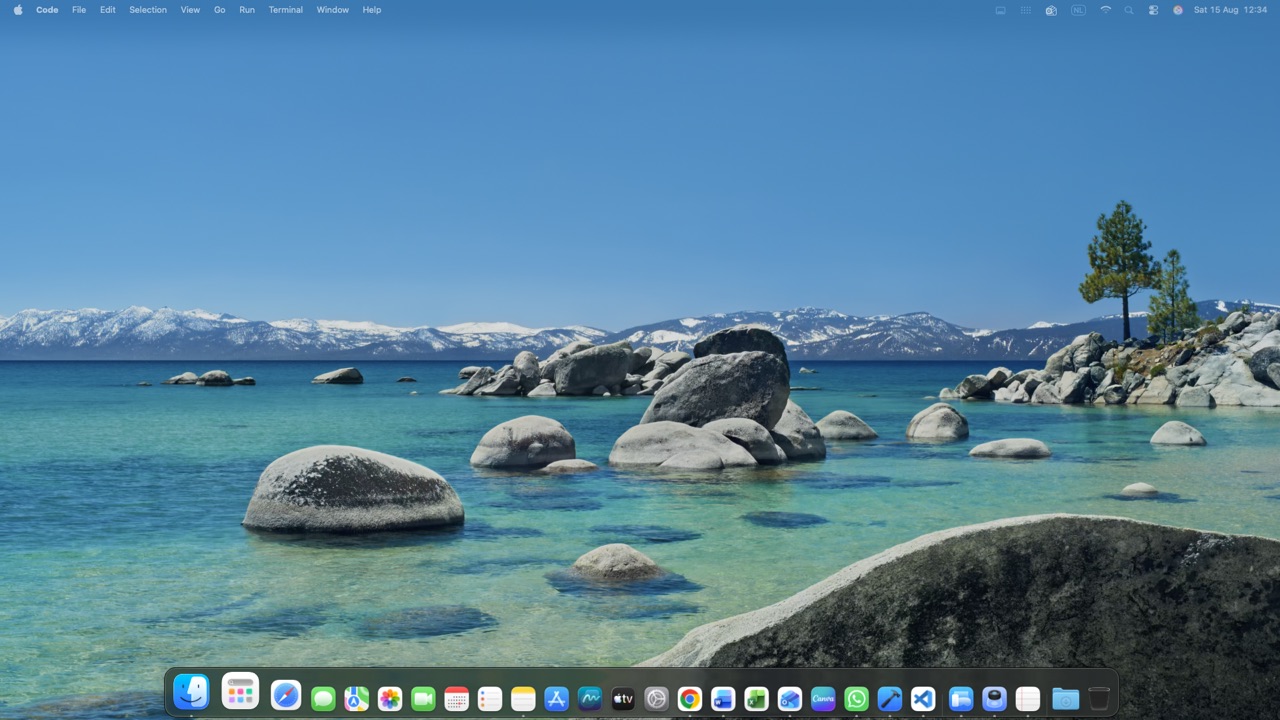
Task: Open the Wi-Fi status menu
Action: tap(1105, 10)
